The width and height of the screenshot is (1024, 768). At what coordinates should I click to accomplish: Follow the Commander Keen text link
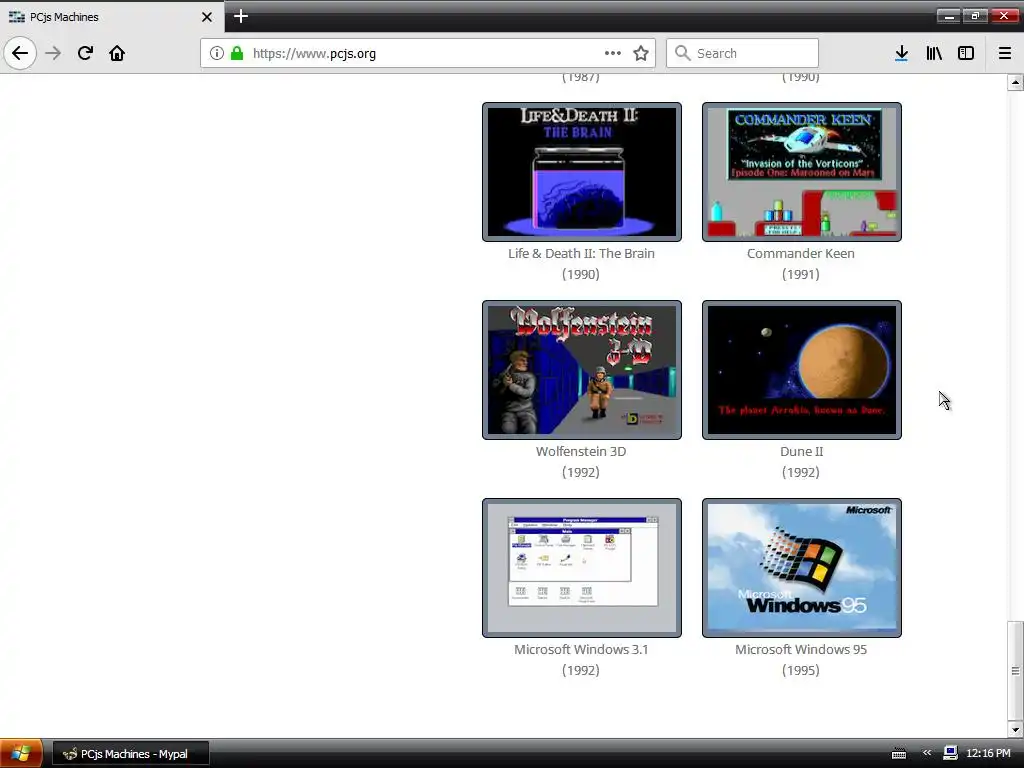pos(801,253)
